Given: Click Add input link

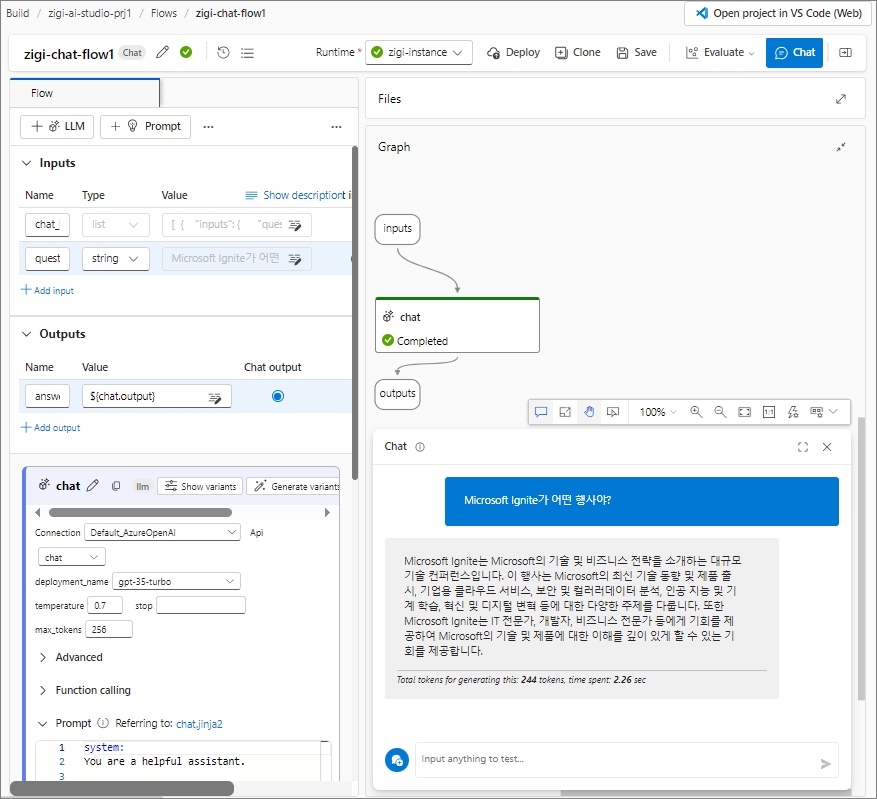Looking at the screenshot, I should tap(48, 290).
